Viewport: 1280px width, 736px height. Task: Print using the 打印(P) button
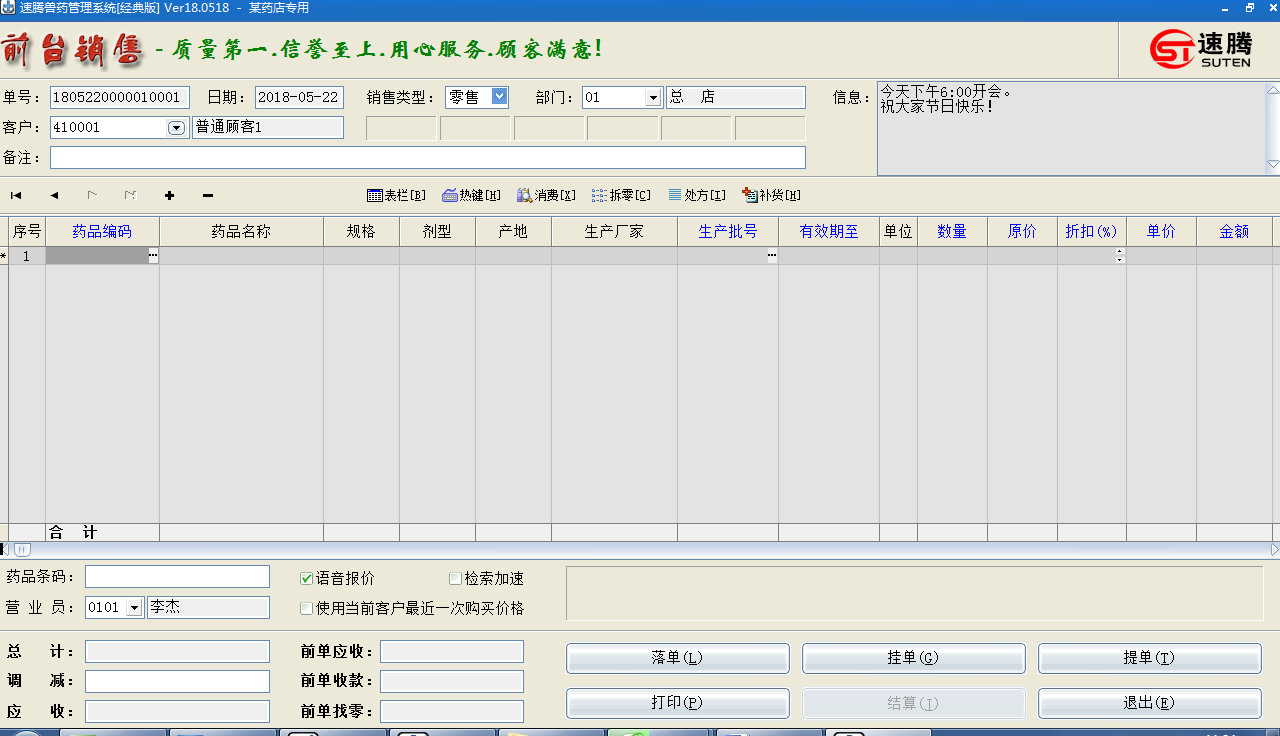pos(677,703)
